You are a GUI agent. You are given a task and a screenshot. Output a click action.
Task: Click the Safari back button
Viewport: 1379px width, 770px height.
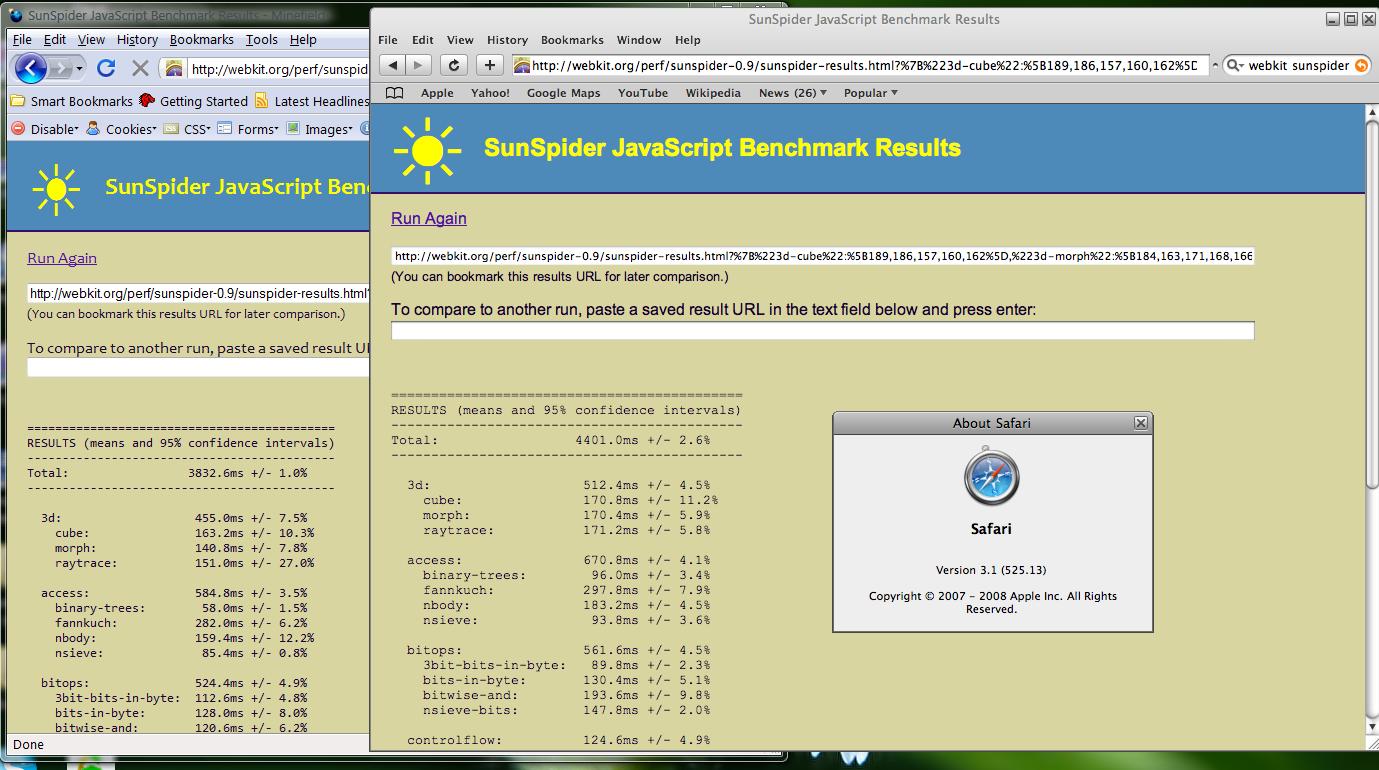coord(393,65)
